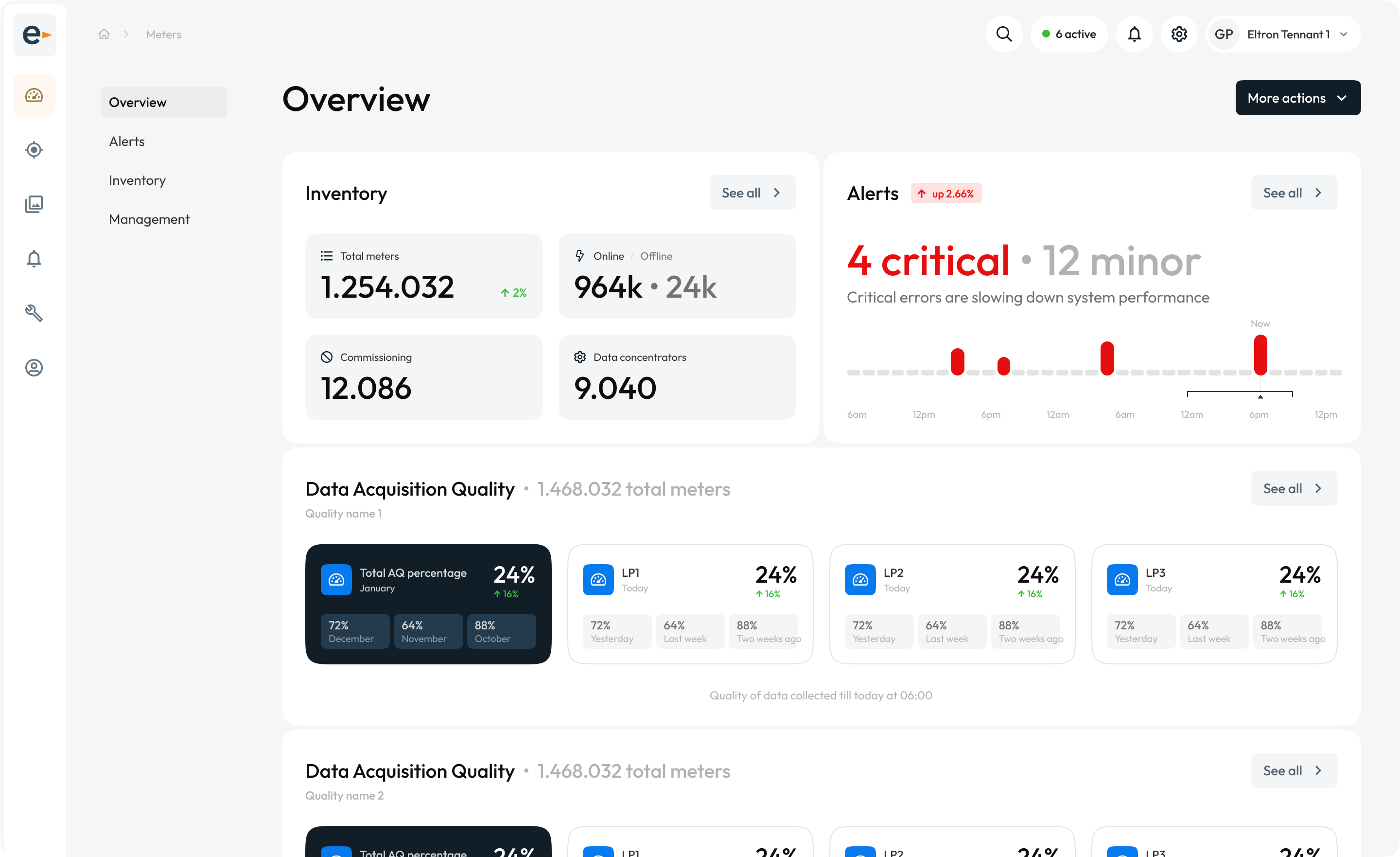Click See all in the Alerts card

1293,193
